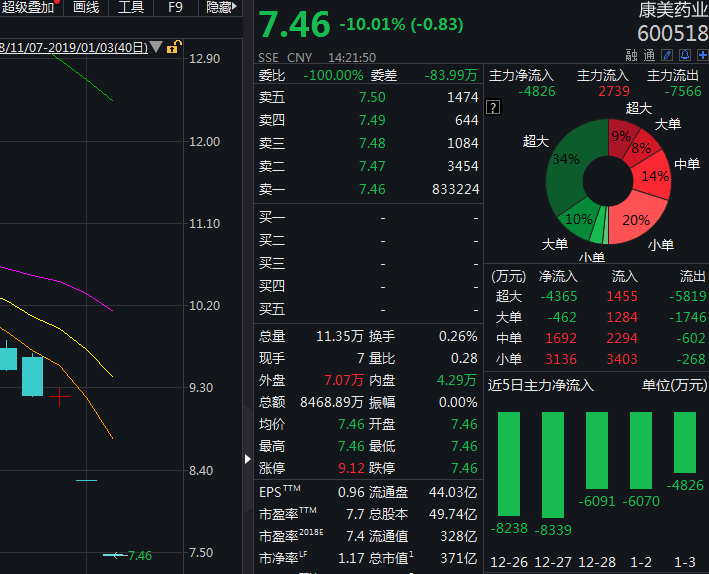The image size is (709, 574).
Task: Click the 通 stock connect indicator
Action: pyautogui.click(x=649, y=56)
